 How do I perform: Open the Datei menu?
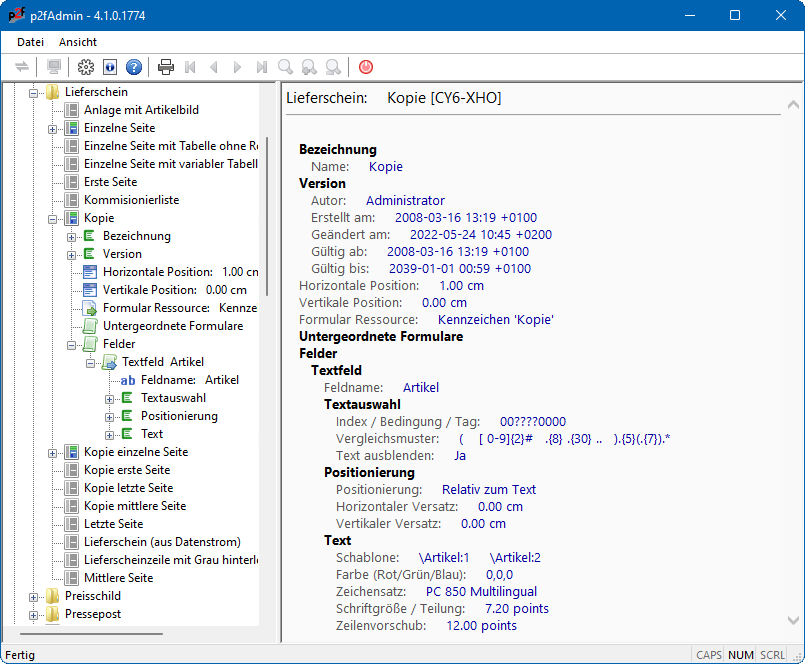(30, 42)
